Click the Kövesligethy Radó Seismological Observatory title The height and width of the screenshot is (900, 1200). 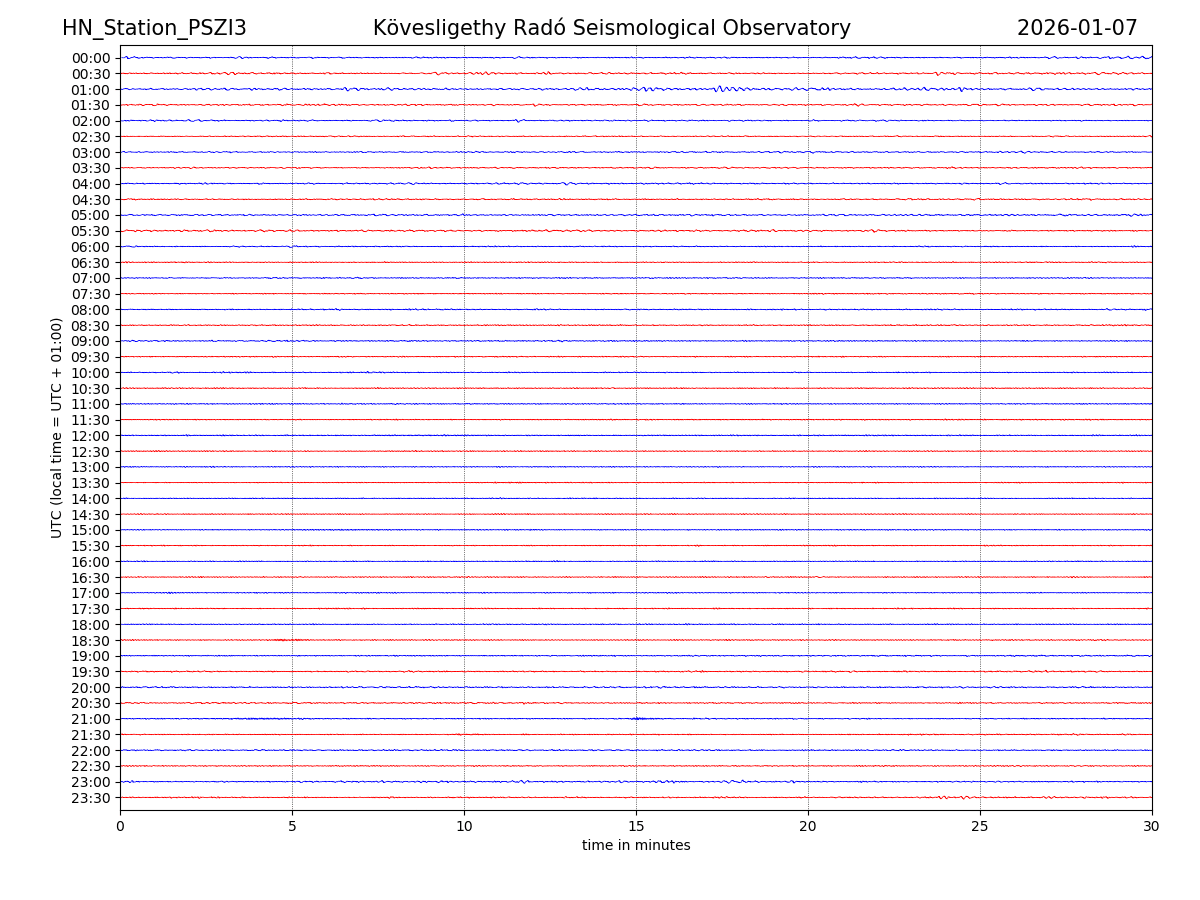point(611,29)
